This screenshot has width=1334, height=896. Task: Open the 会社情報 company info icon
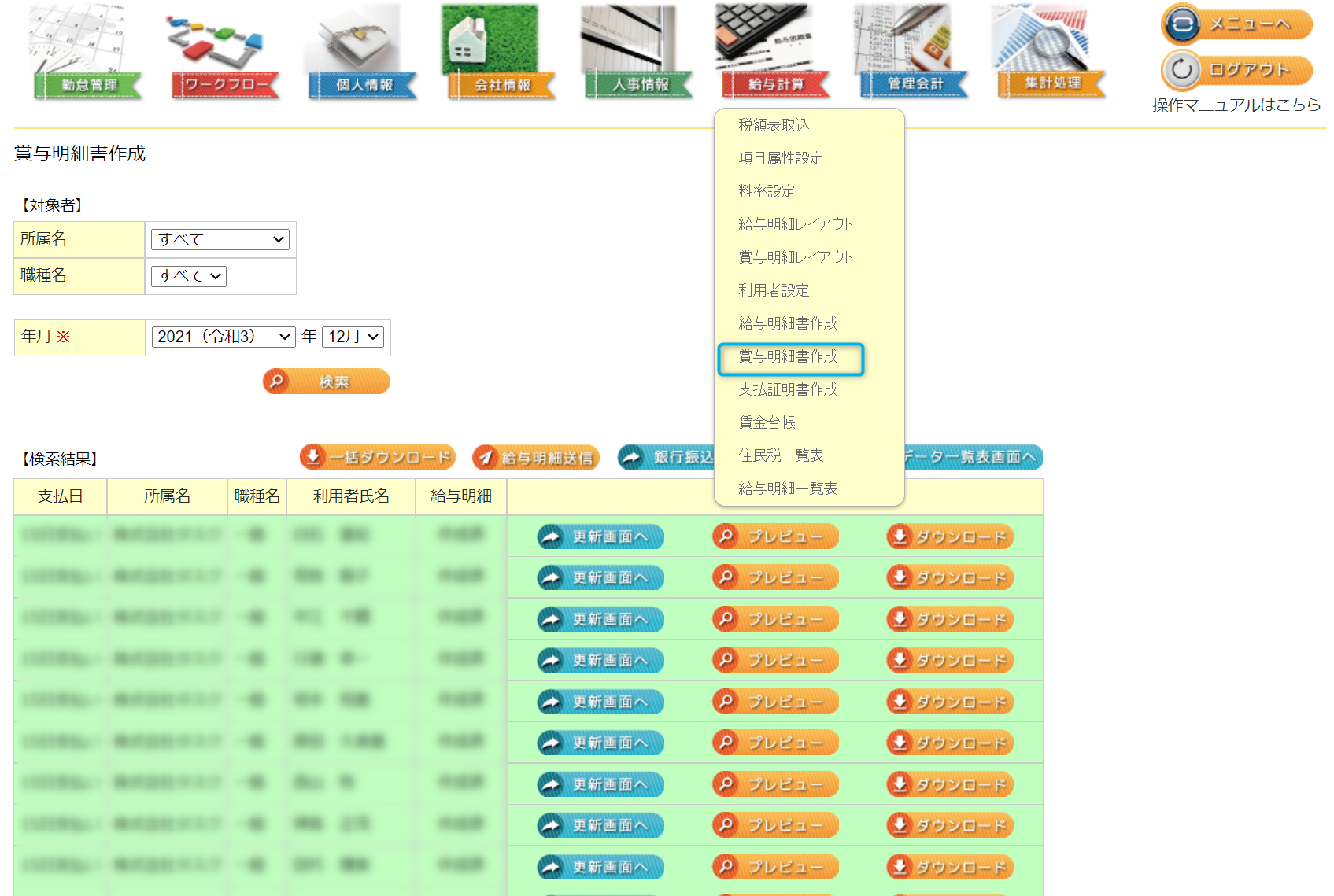click(501, 53)
